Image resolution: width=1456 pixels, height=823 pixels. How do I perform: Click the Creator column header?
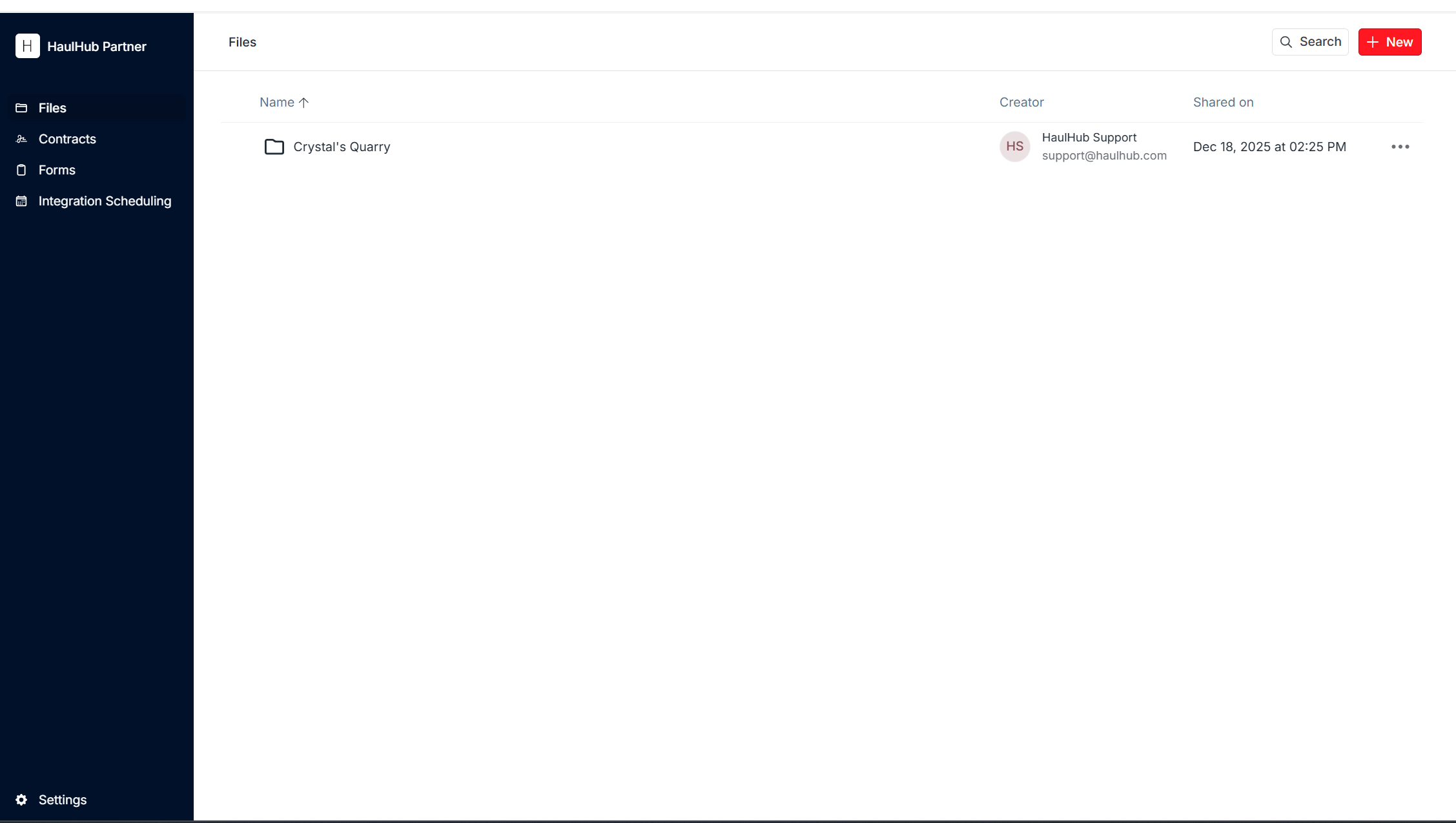1021,102
